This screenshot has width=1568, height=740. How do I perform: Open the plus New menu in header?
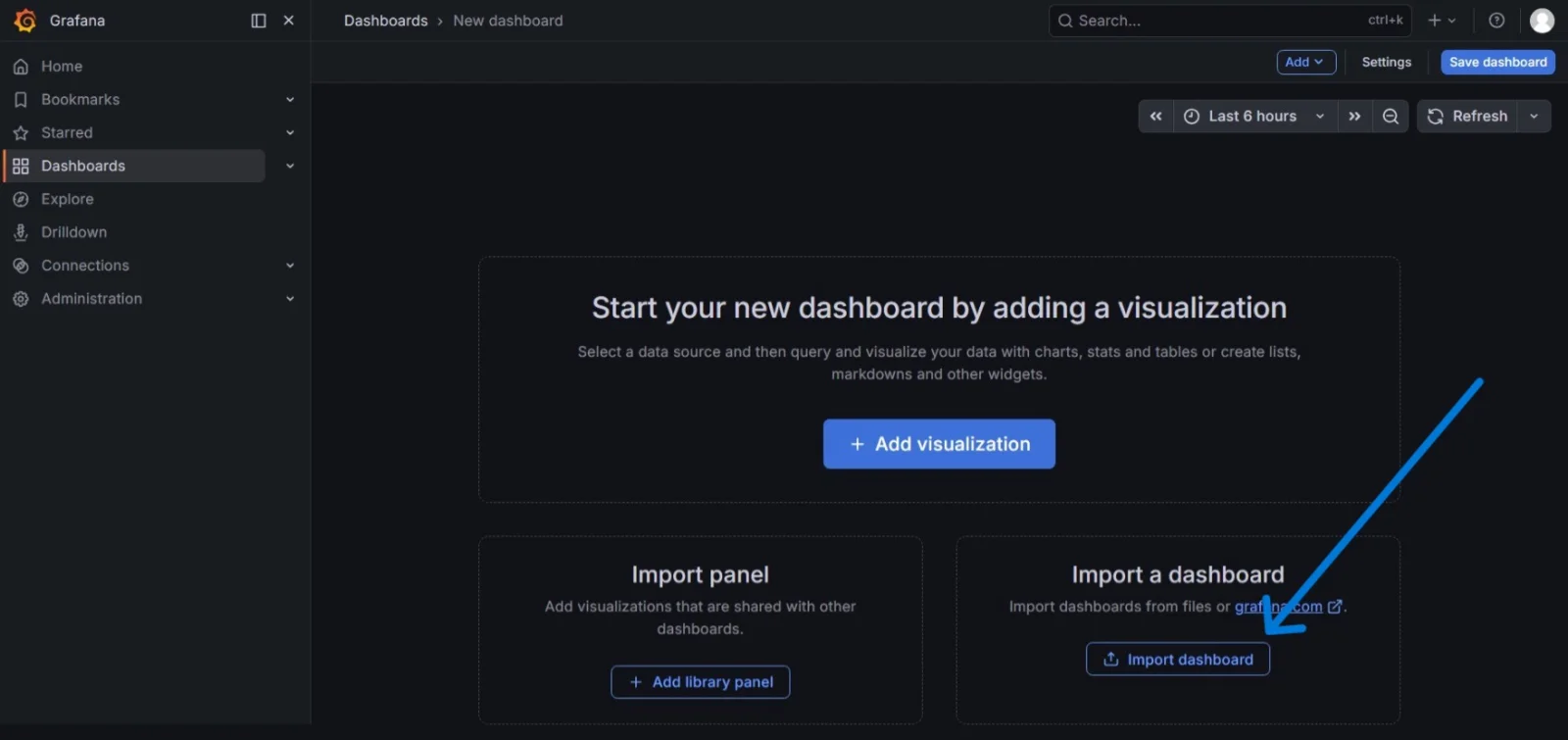pos(1442,21)
